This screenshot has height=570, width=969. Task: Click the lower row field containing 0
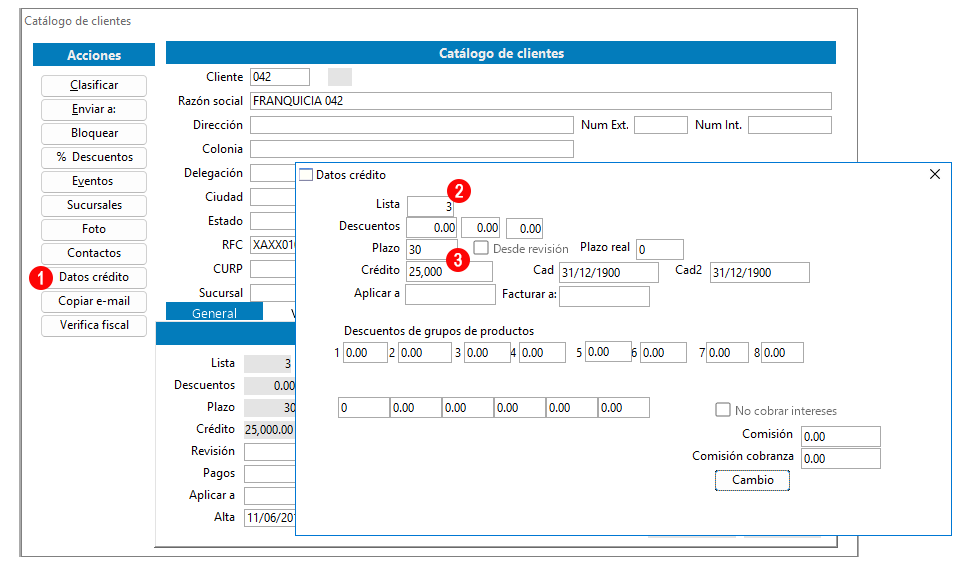click(x=364, y=408)
